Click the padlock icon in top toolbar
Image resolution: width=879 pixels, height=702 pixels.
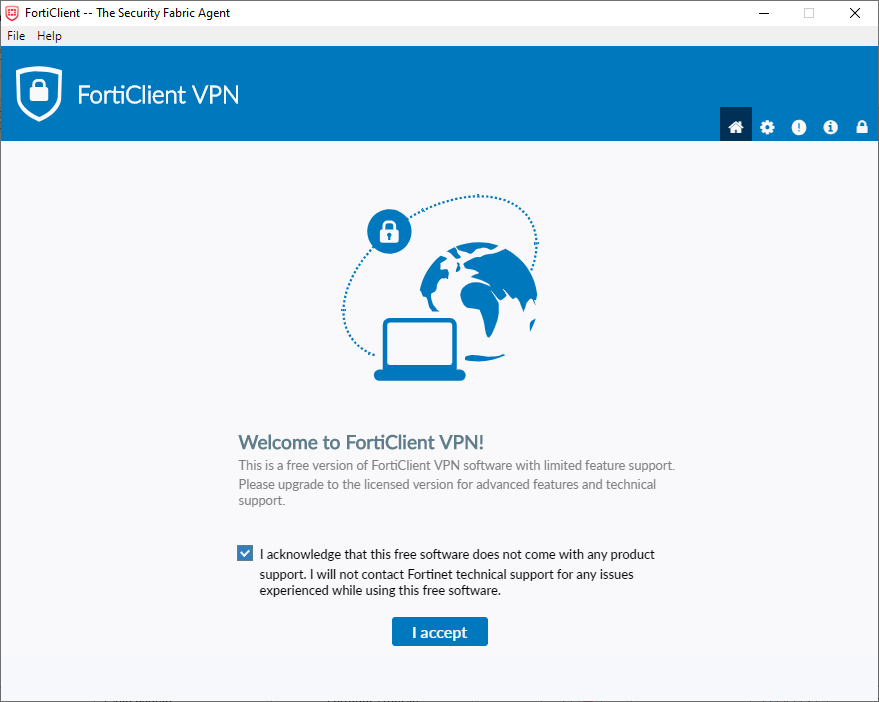tap(862, 127)
